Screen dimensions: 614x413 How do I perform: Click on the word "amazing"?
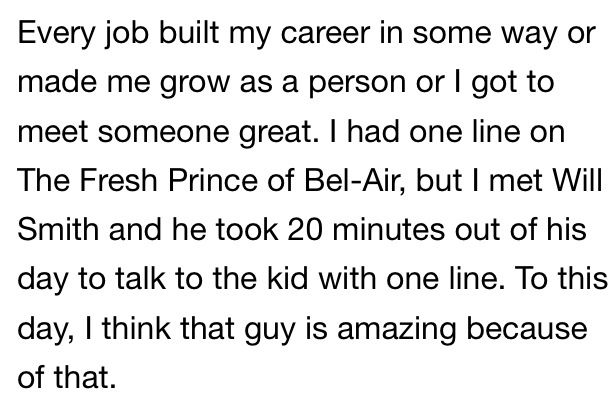[x=396, y=330]
